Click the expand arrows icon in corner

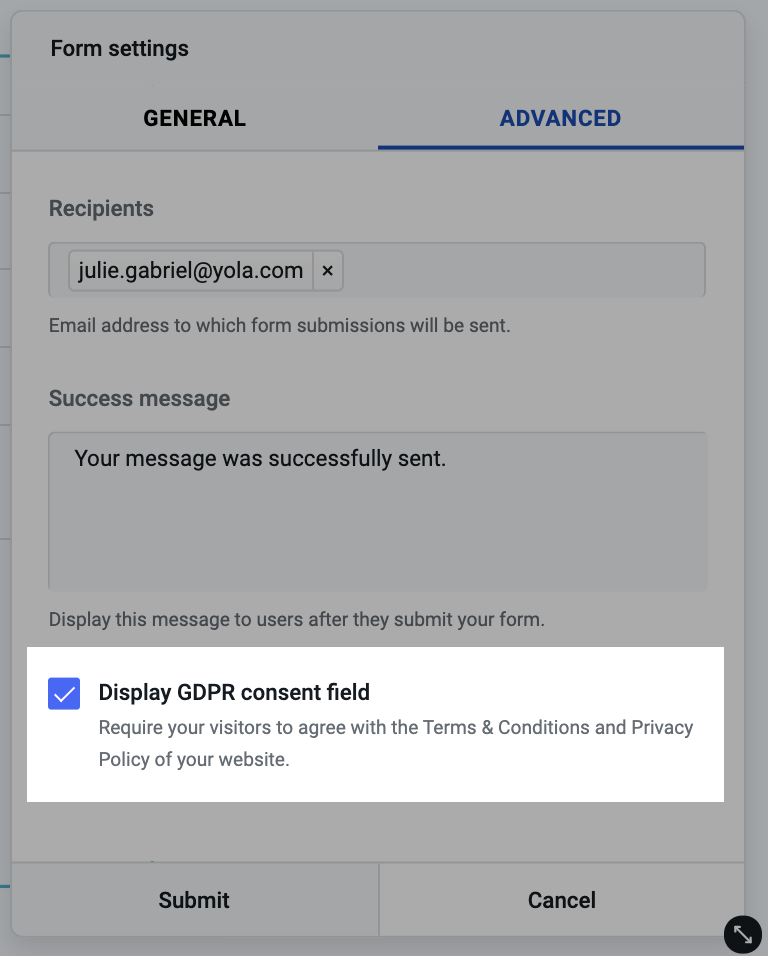click(742, 934)
